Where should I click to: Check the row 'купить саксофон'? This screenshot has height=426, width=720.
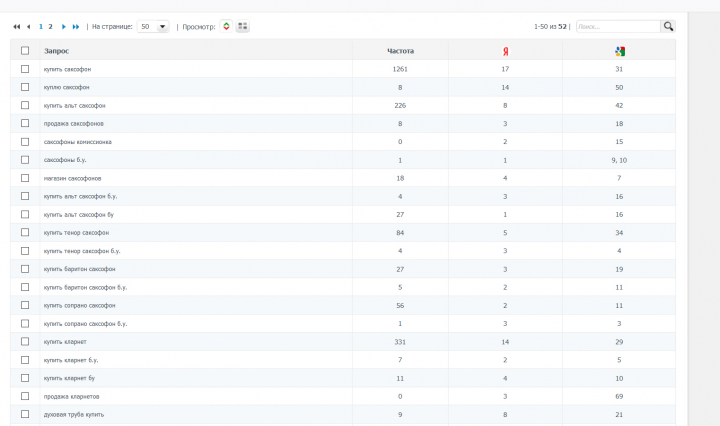click(25, 69)
